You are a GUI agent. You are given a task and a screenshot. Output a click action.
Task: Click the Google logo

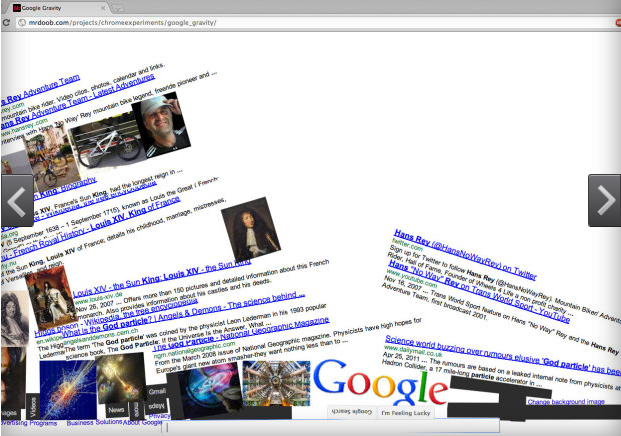click(x=380, y=381)
